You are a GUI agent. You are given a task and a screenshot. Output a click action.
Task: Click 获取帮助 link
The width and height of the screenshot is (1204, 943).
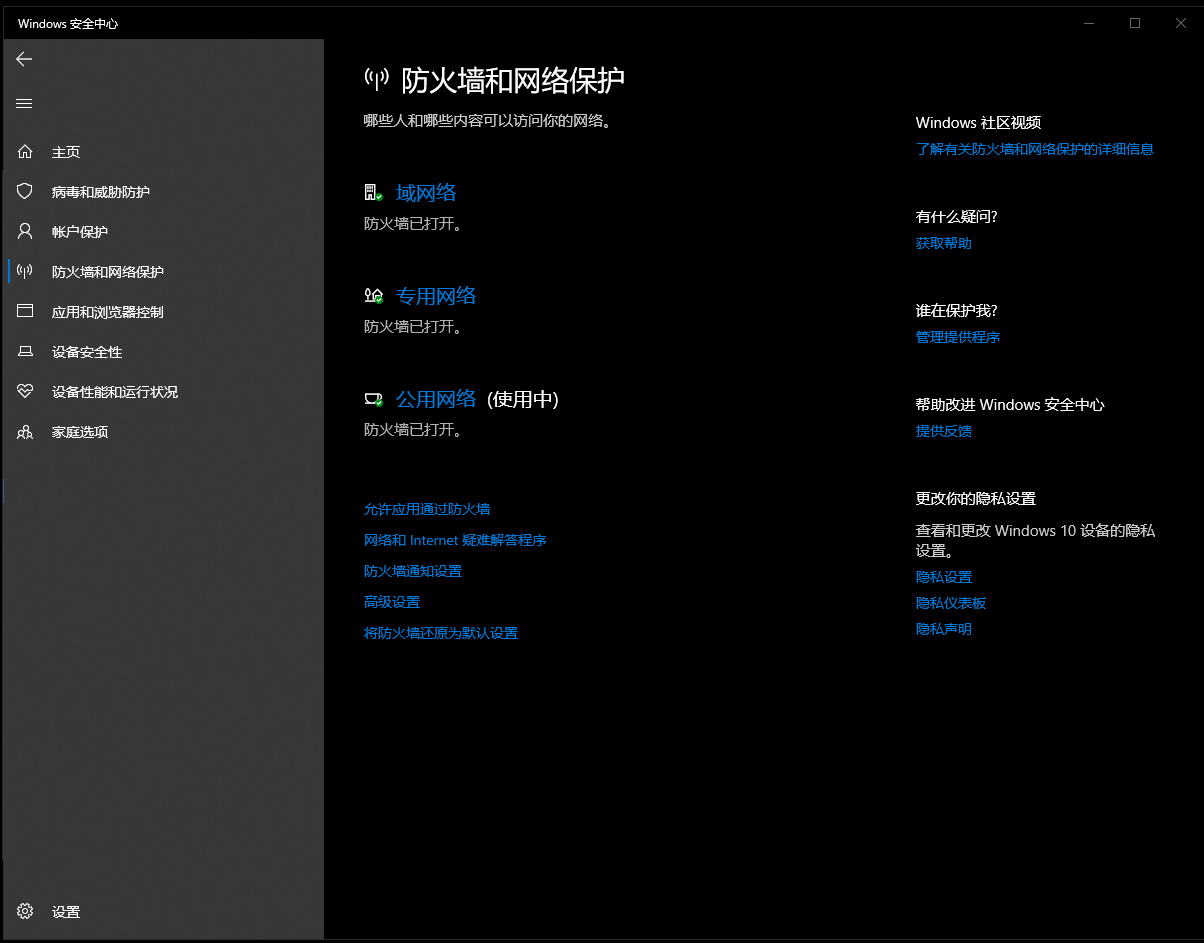943,243
